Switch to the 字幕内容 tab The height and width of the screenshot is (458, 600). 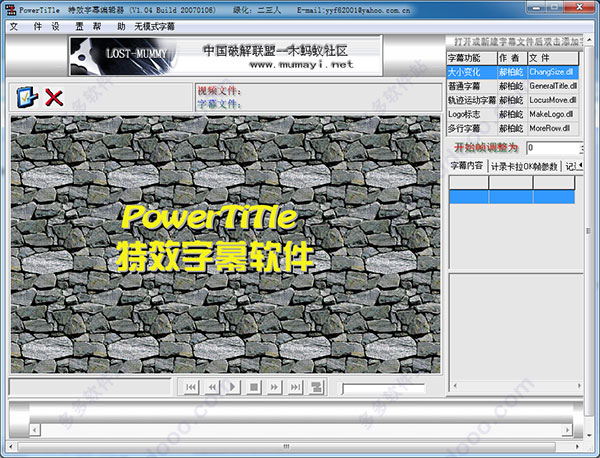(466, 166)
